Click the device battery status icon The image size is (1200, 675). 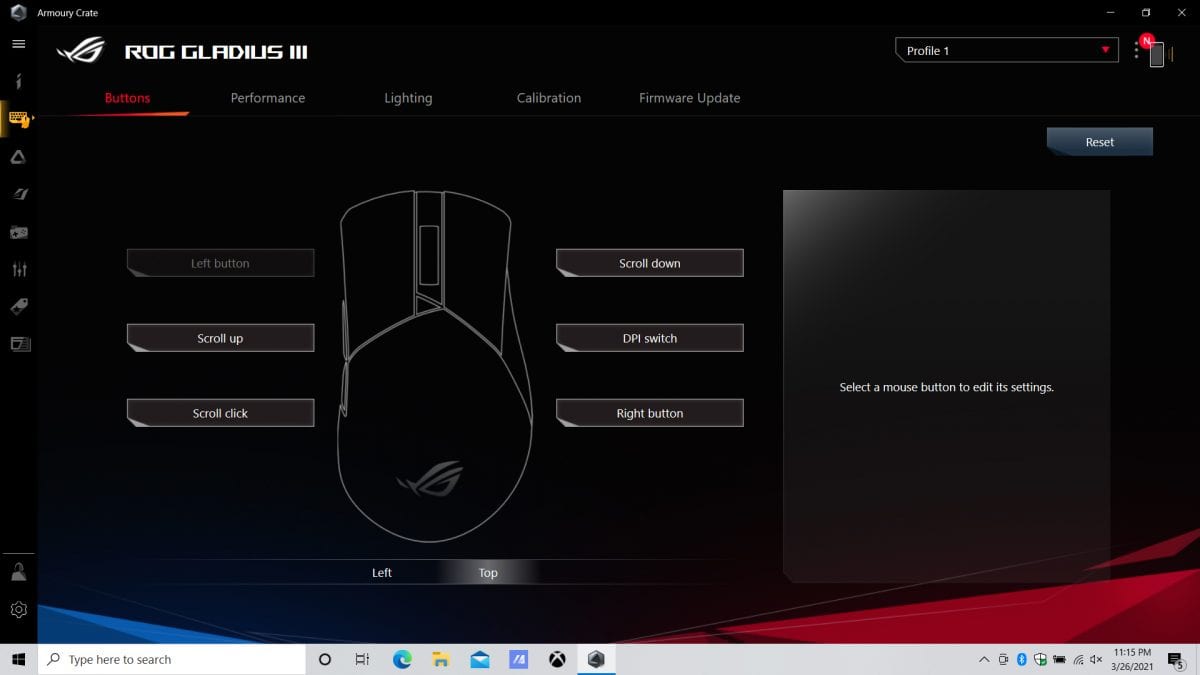(x=1157, y=55)
